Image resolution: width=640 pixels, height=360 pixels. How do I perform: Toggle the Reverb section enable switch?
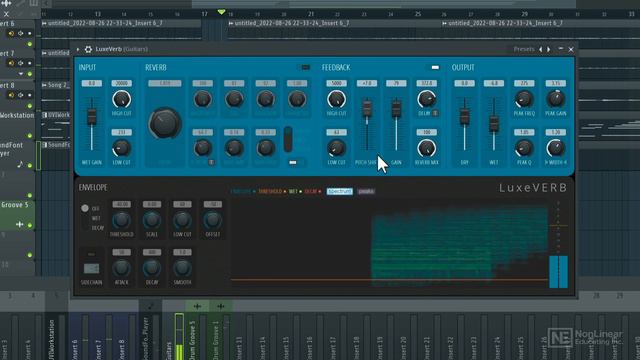[x=305, y=67]
